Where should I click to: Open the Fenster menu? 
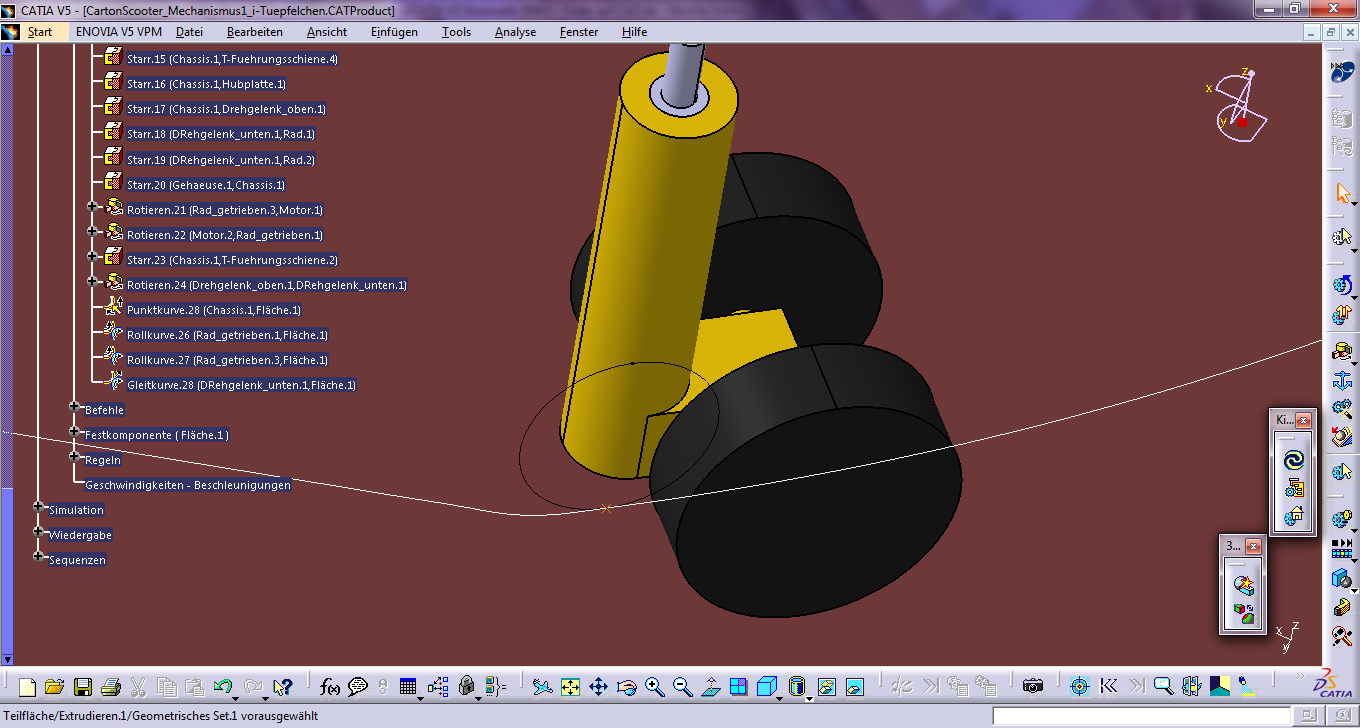pyautogui.click(x=579, y=32)
